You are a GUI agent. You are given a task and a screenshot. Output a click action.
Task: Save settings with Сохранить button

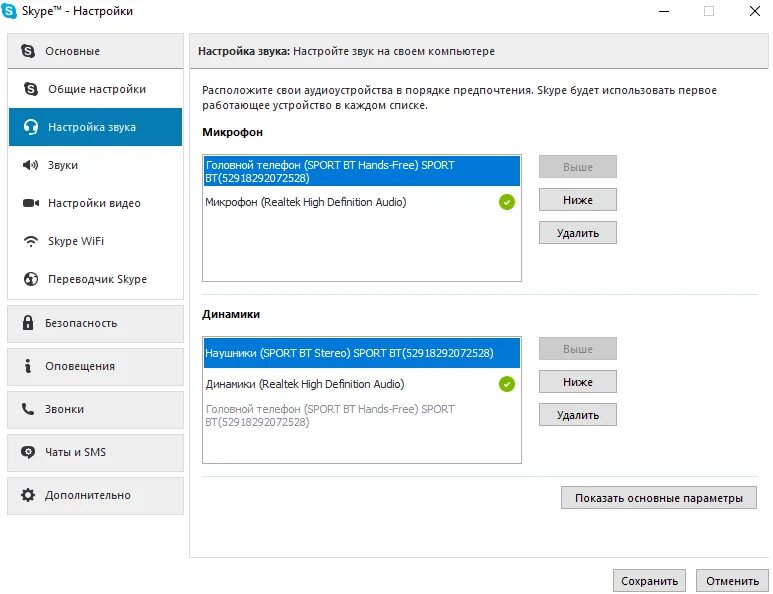point(649,581)
